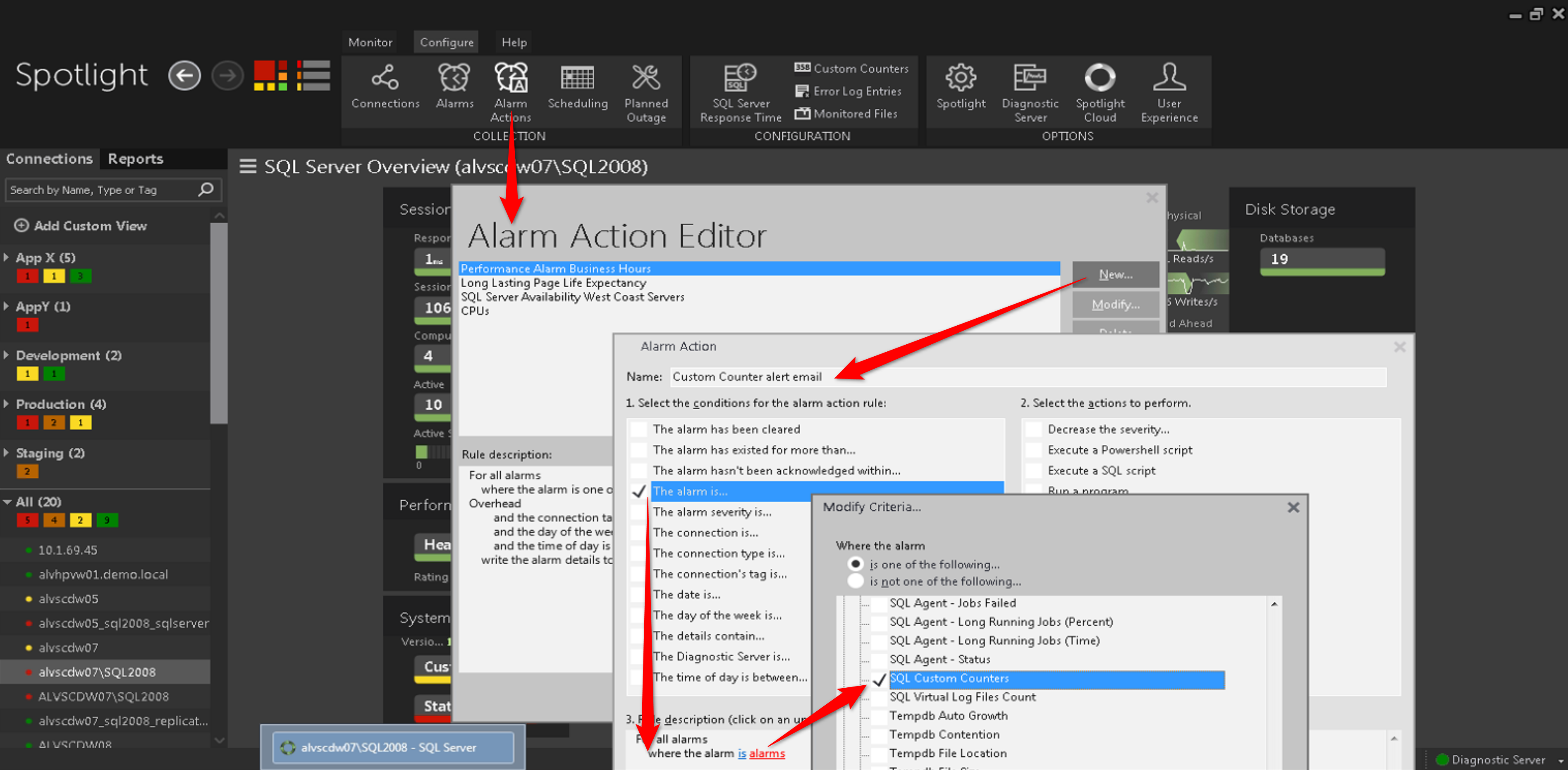The width and height of the screenshot is (1568, 770).
Task: Click the back navigation arrow
Action: coord(184,76)
